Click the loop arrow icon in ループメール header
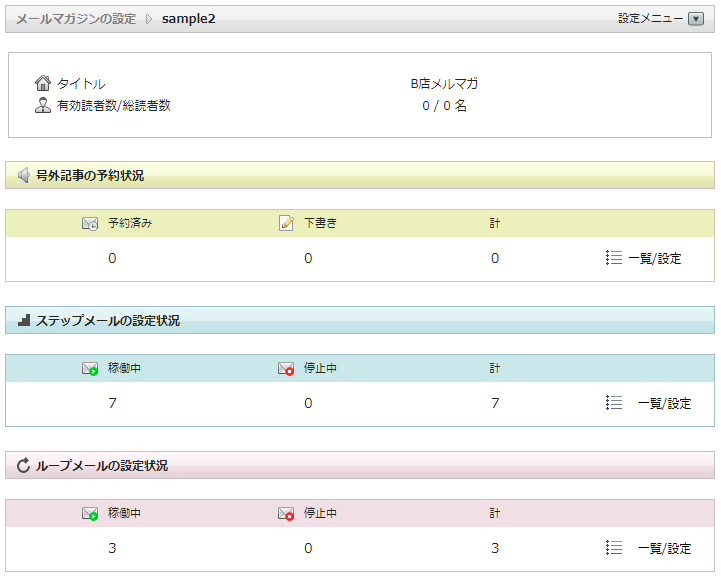The height and width of the screenshot is (579, 721). [x=24, y=466]
